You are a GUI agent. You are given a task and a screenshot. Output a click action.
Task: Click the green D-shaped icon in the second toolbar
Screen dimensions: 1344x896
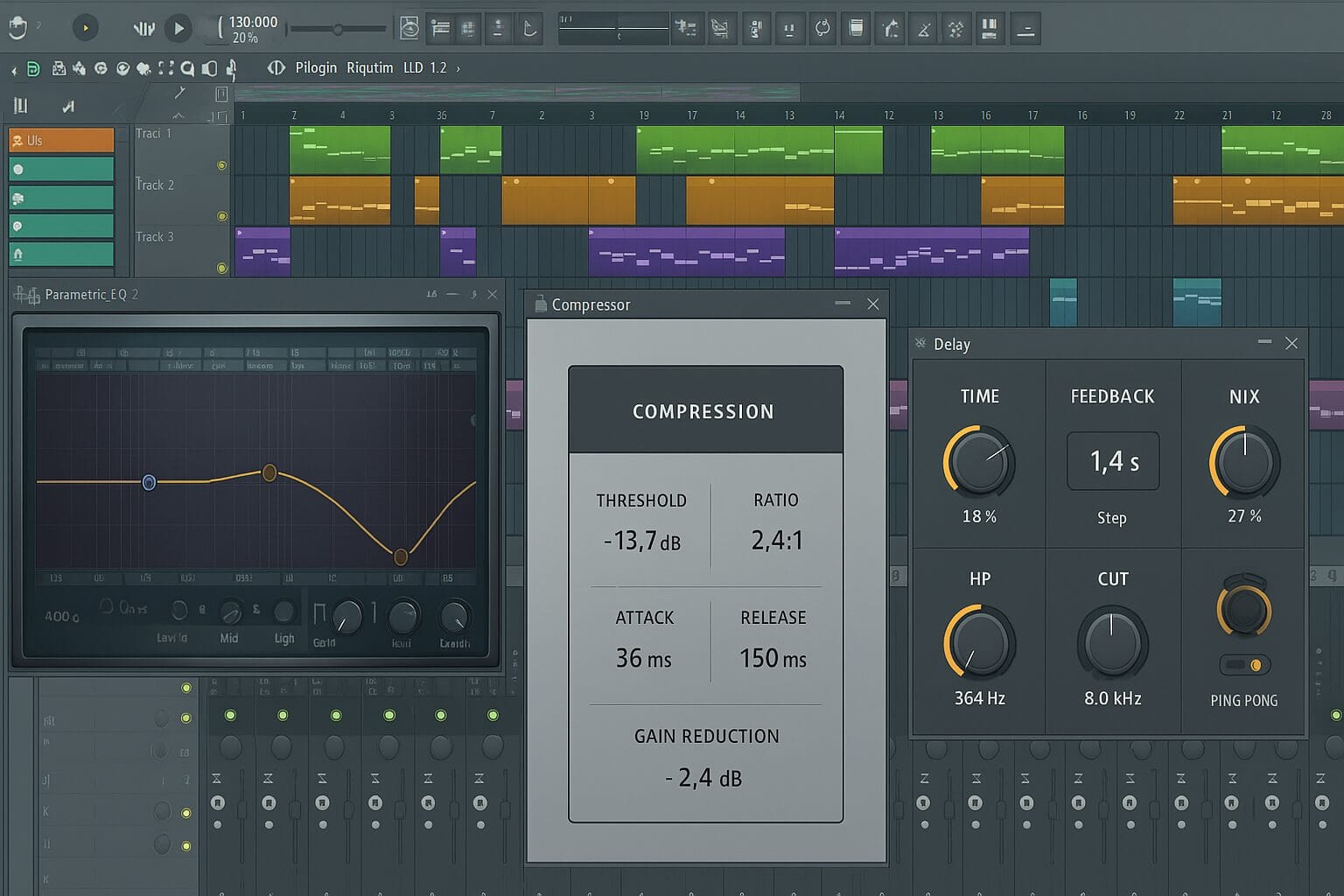tap(33, 68)
